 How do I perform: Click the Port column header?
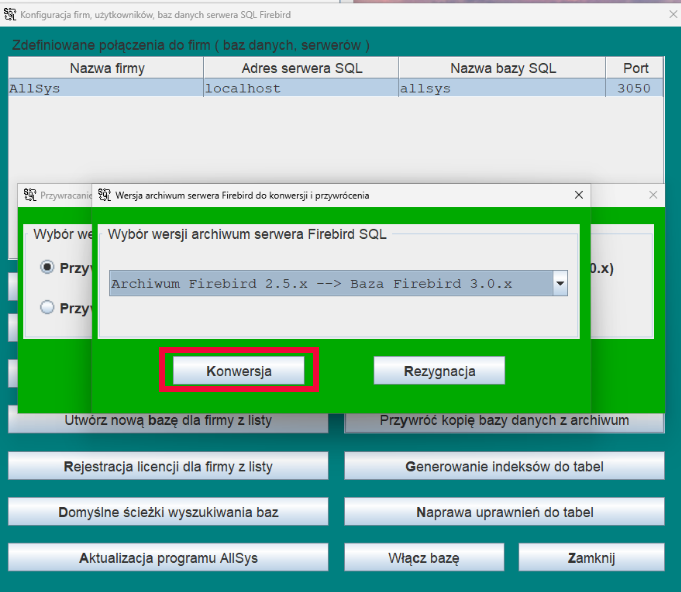pyautogui.click(x=635, y=68)
